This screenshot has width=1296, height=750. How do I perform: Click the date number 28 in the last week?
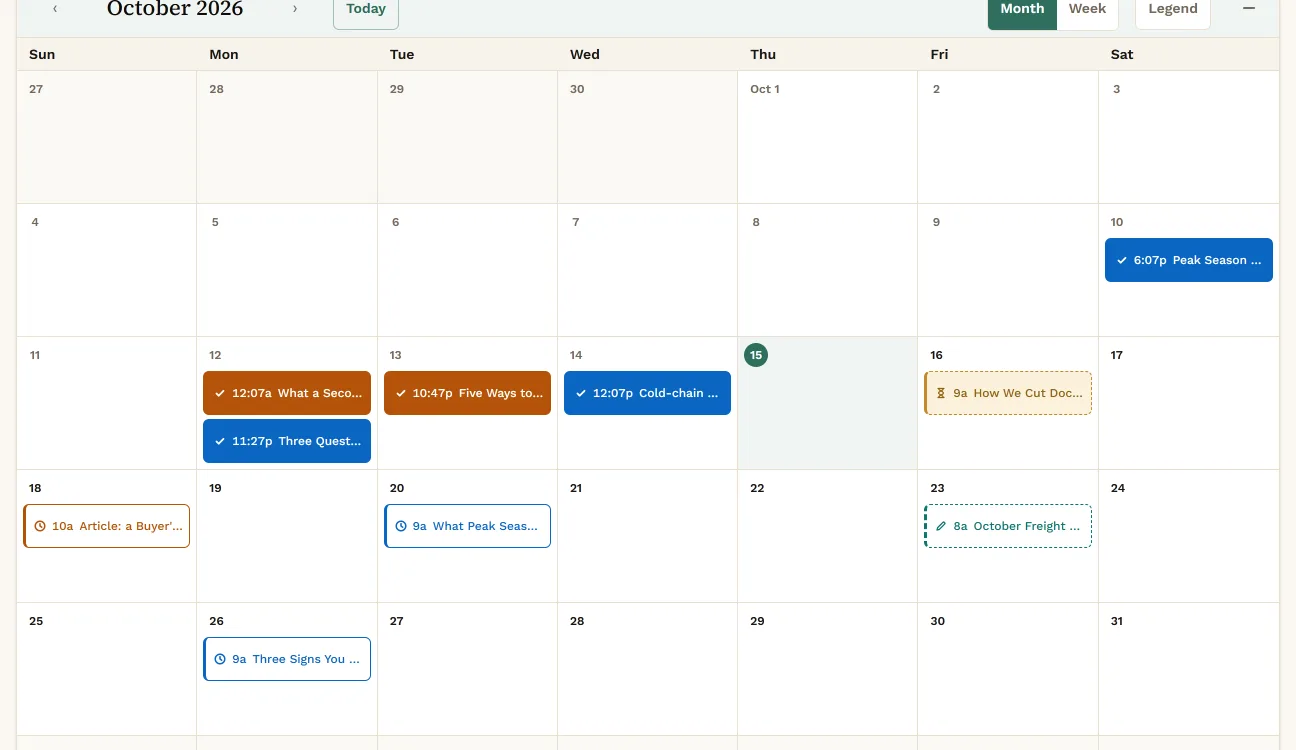tap(577, 621)
